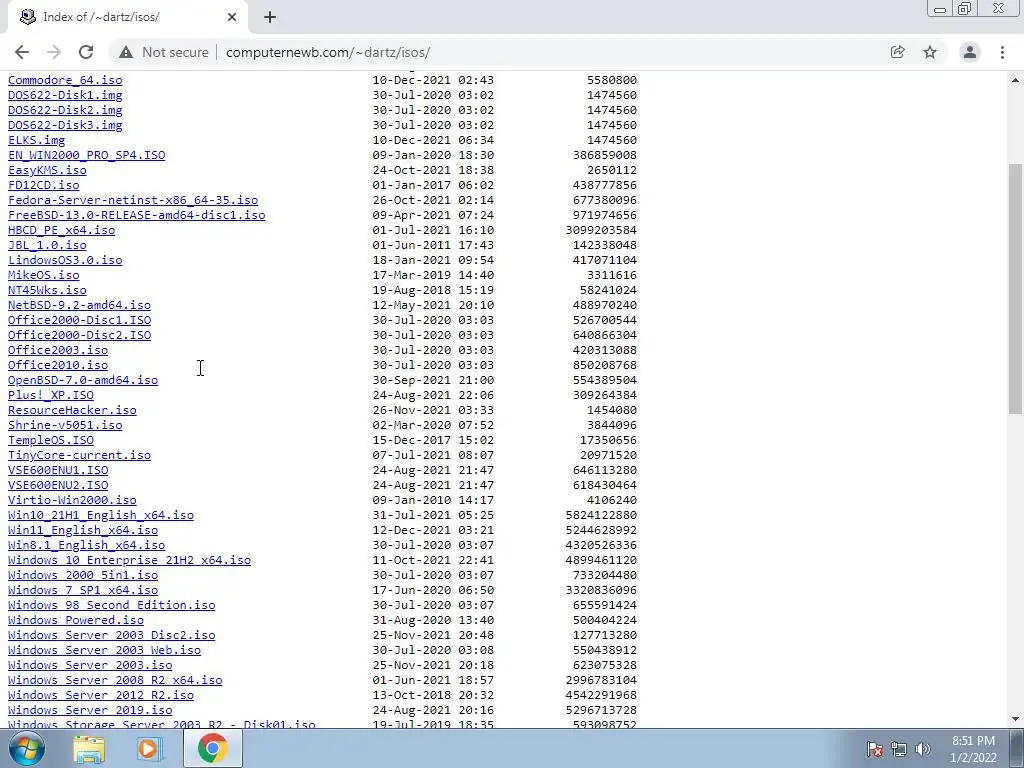Open the Plus!_XP.ISO link
Screen dimensions: 1024x768
tap(51, 395)
